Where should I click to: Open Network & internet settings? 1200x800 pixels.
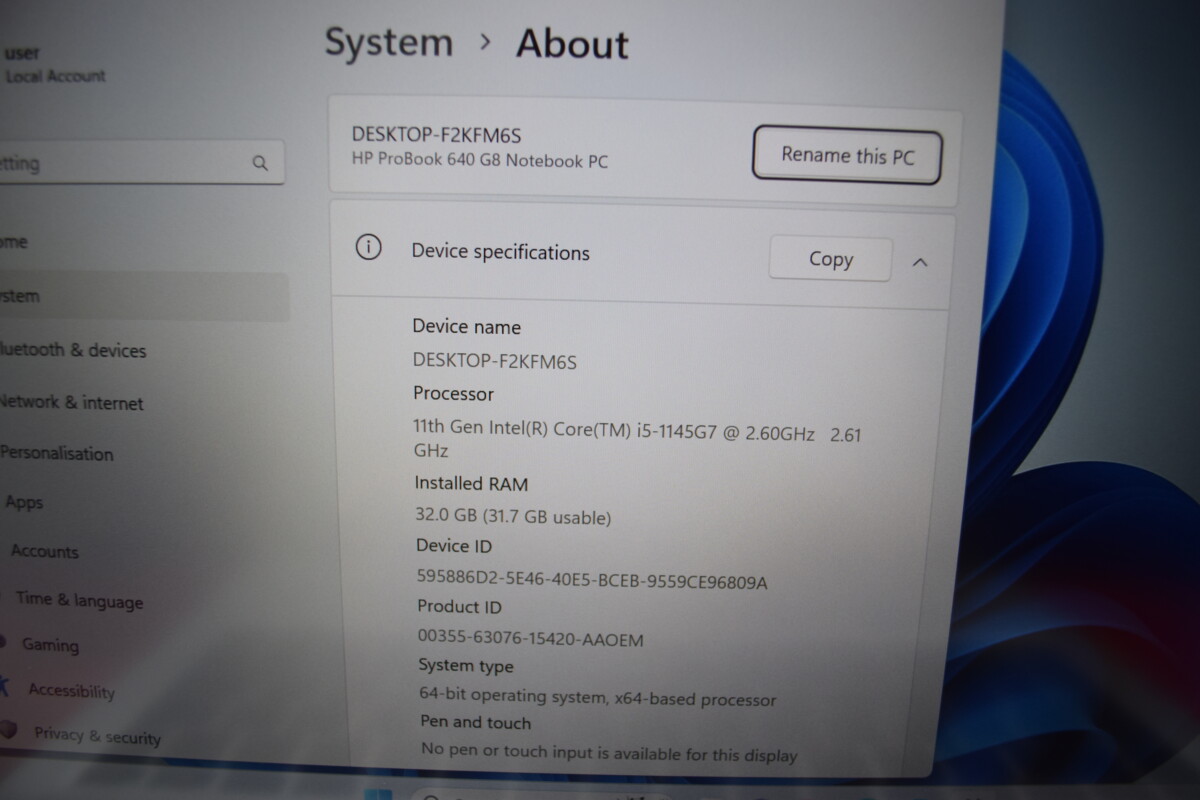(72, 402)
